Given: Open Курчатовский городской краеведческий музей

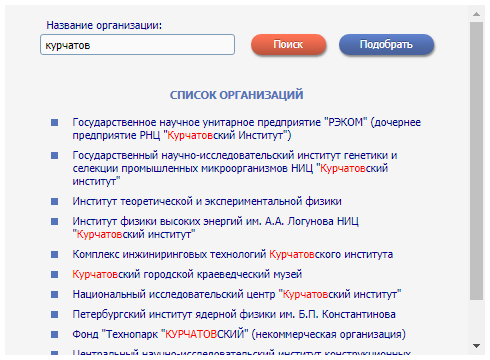Looking at the screenshot, I should (187, 274).
